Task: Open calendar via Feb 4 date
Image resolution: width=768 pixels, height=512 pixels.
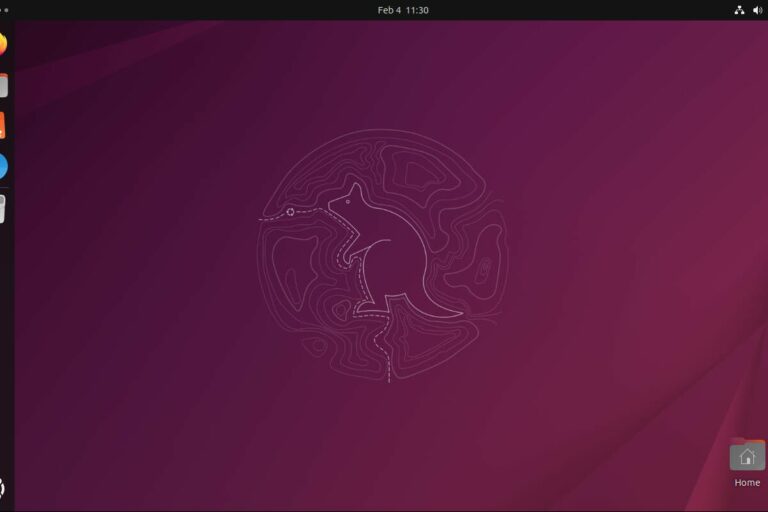Action: (x=388, y=10)
